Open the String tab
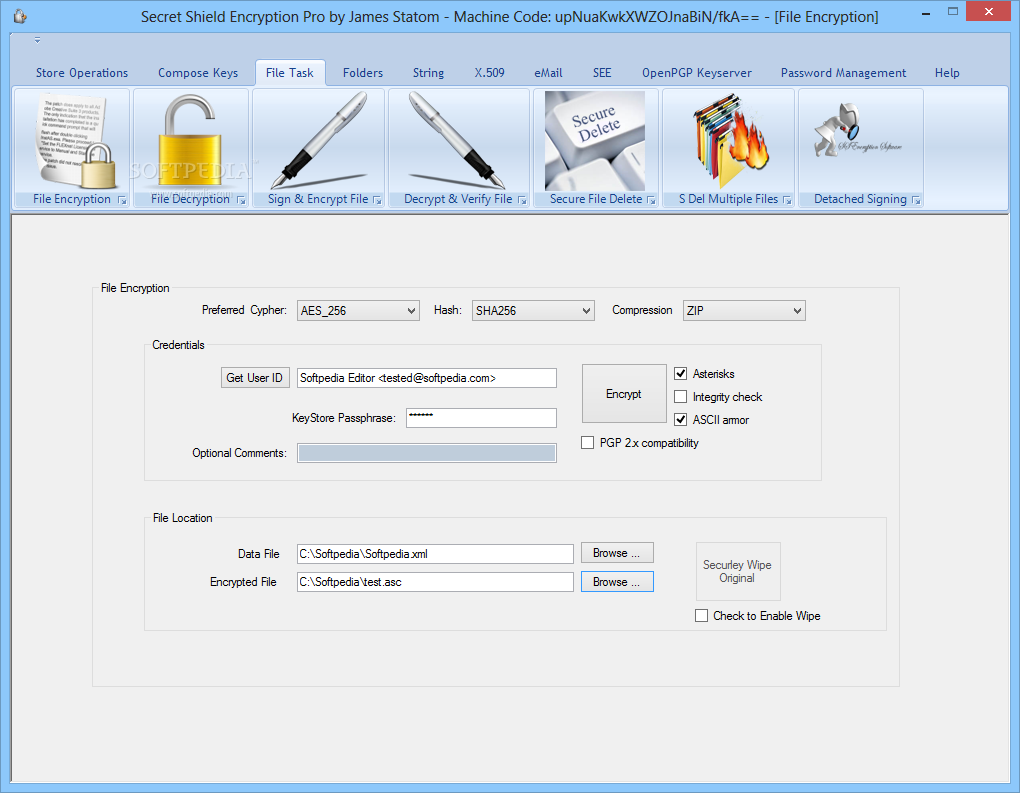Viewport: 1020px width, 793px height. (x=428, y=73)
